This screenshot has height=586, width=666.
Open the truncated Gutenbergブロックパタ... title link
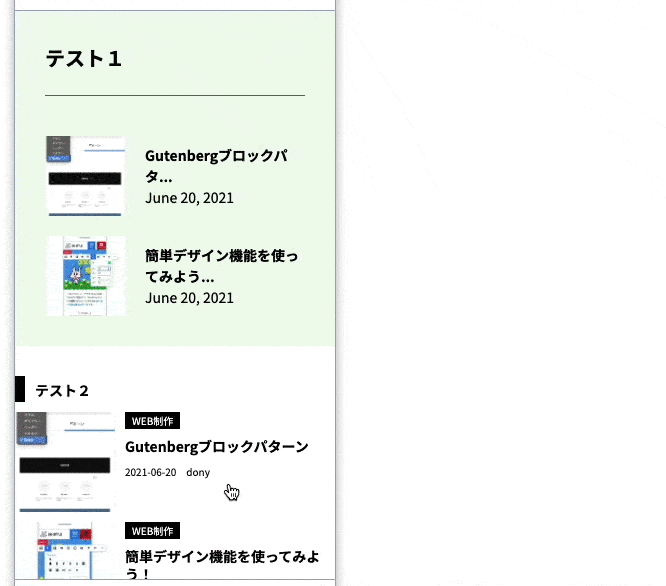(x=216, y=166)
